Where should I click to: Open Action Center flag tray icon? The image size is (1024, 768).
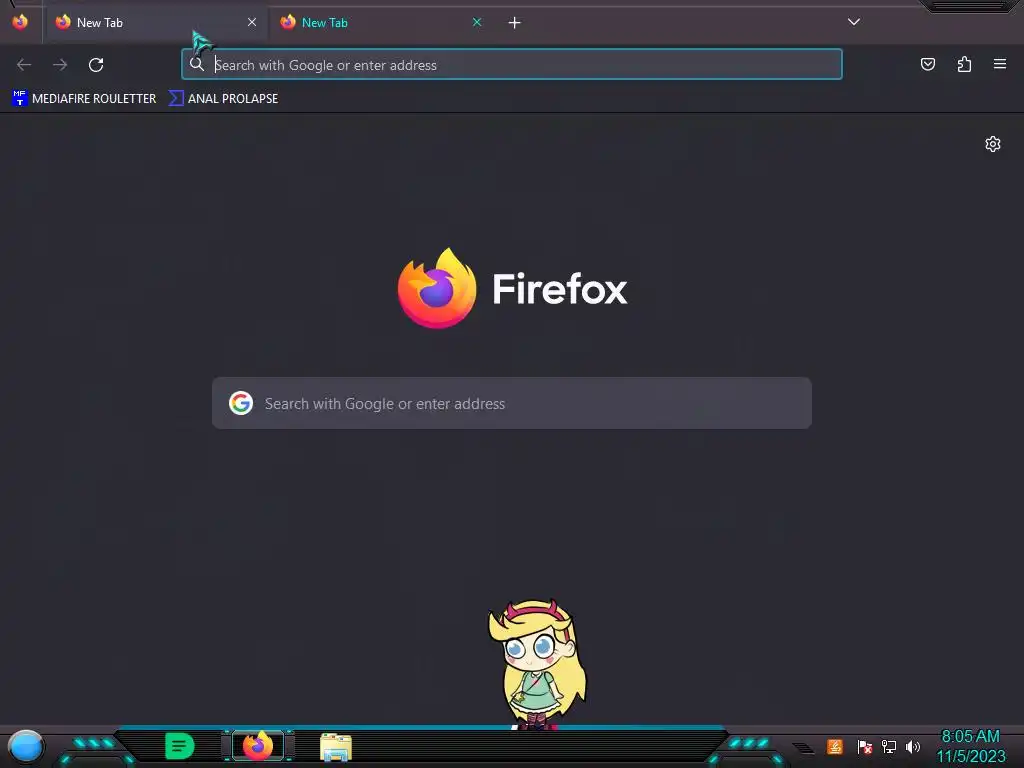865,746
